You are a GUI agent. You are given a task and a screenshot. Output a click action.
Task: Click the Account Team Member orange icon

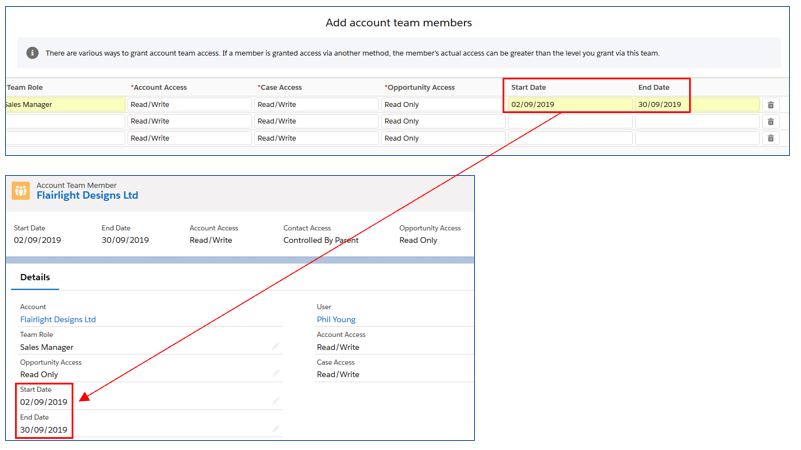pyautogui.click(x=21, y=191)
